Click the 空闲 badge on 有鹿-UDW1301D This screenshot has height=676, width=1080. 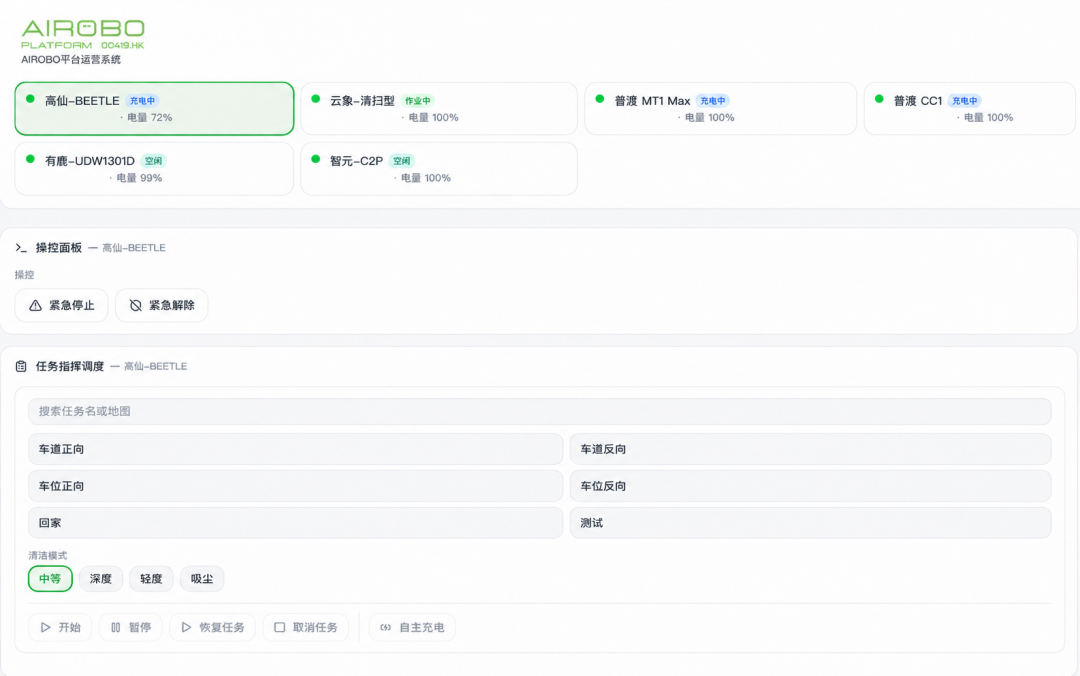(x=154, y=161)
